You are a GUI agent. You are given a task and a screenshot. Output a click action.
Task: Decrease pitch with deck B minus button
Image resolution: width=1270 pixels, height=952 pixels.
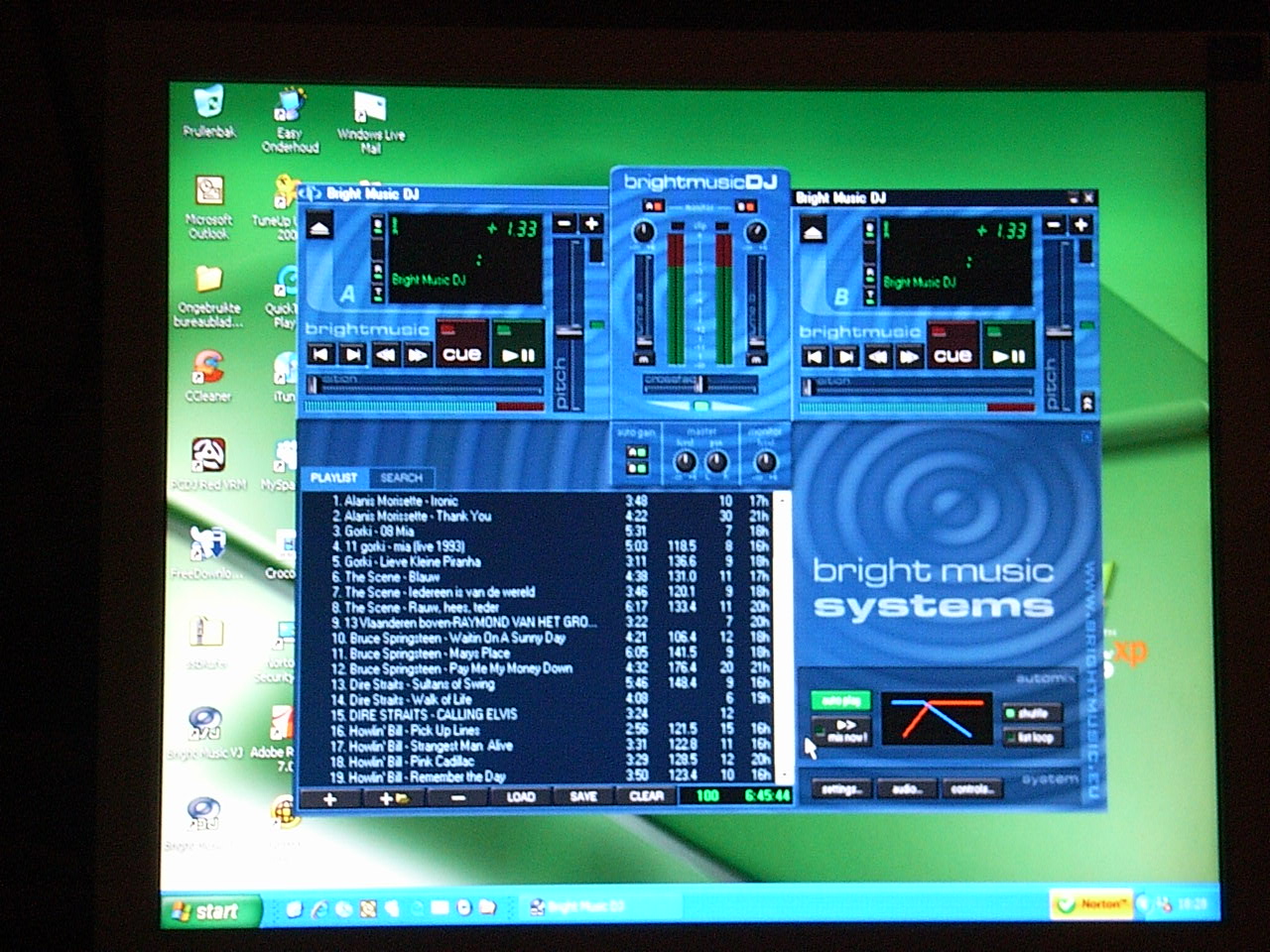pos(1055,226)
